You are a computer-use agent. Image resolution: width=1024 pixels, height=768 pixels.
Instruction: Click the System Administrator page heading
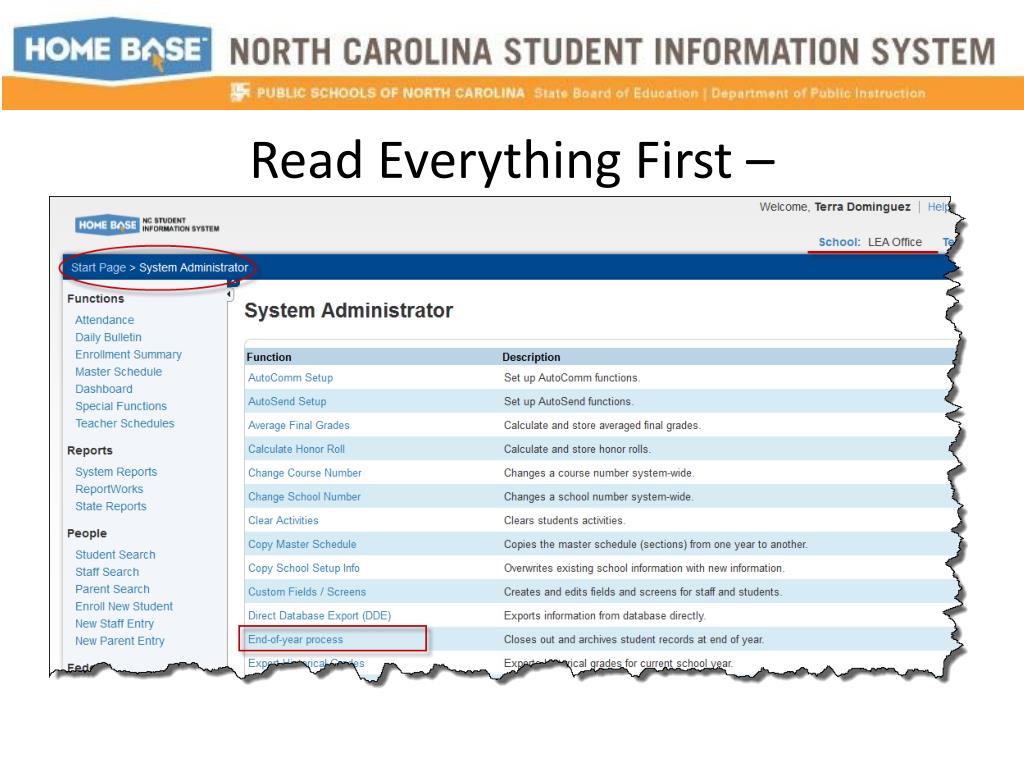(x=349, y=310)
